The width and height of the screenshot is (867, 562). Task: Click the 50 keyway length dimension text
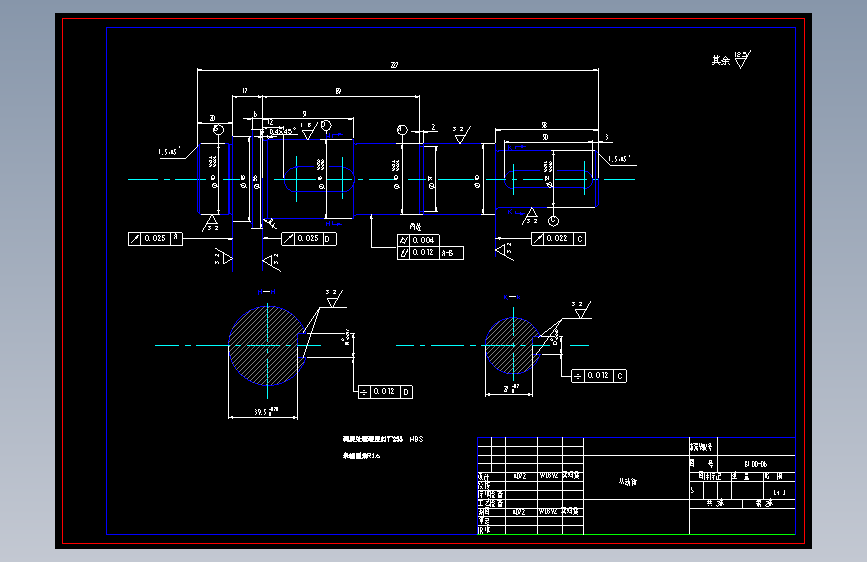[545, 137]
